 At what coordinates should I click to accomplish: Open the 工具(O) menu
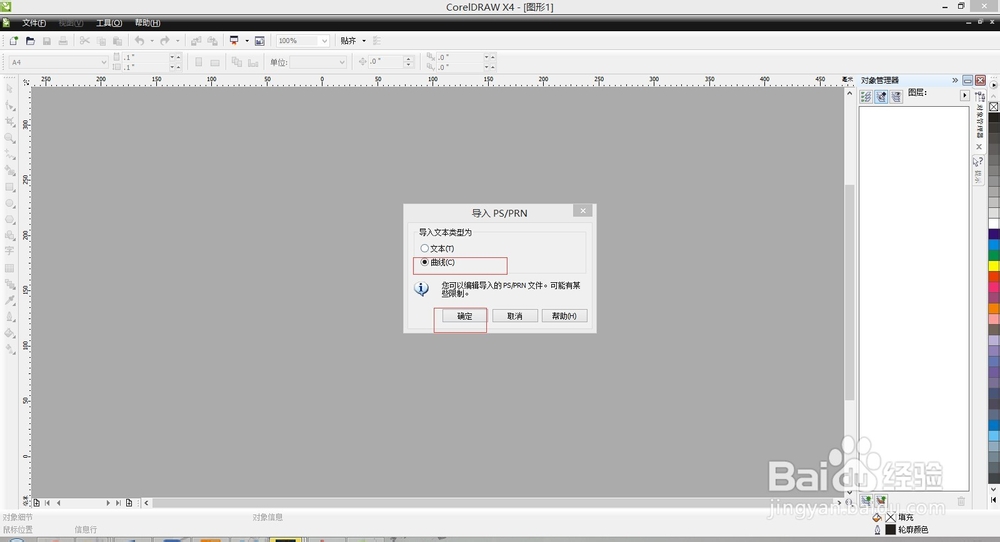click(109, 23)
